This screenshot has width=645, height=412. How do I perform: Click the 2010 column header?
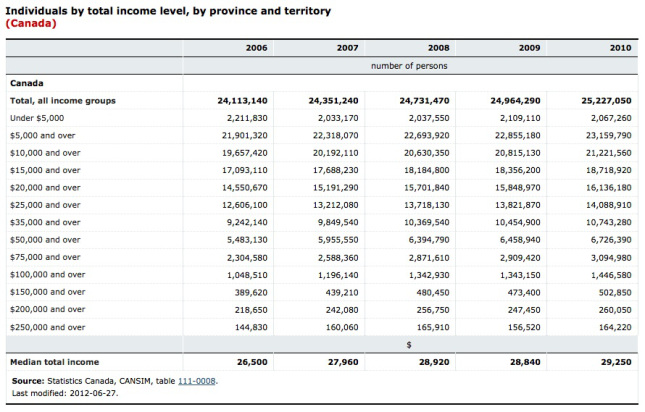(620, 48)
